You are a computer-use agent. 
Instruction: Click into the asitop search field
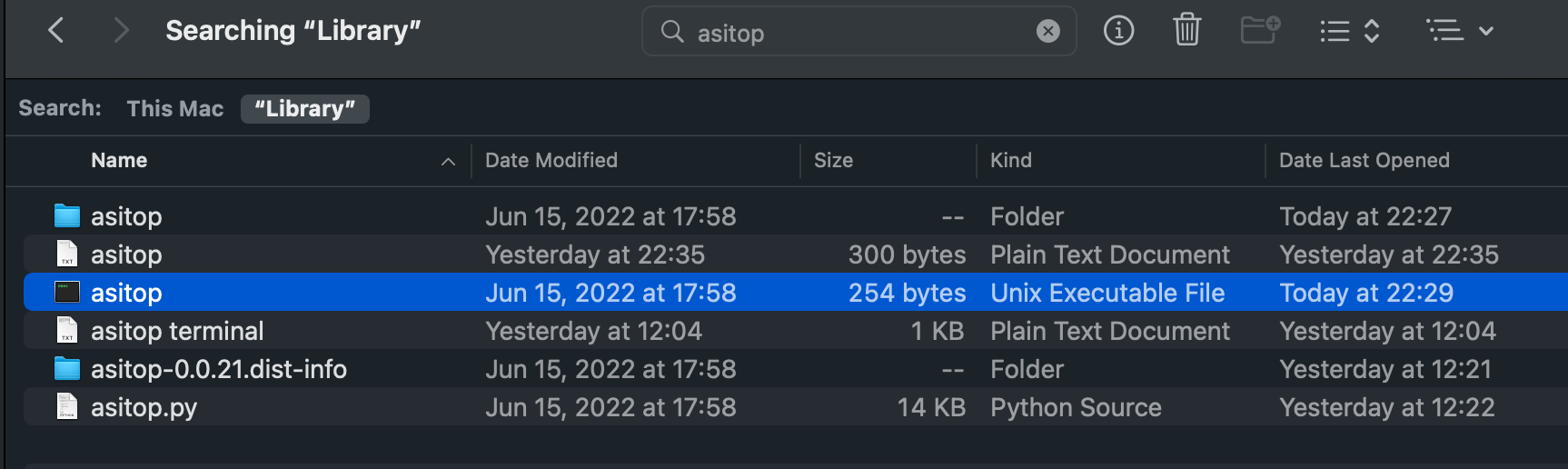point(858,32)
